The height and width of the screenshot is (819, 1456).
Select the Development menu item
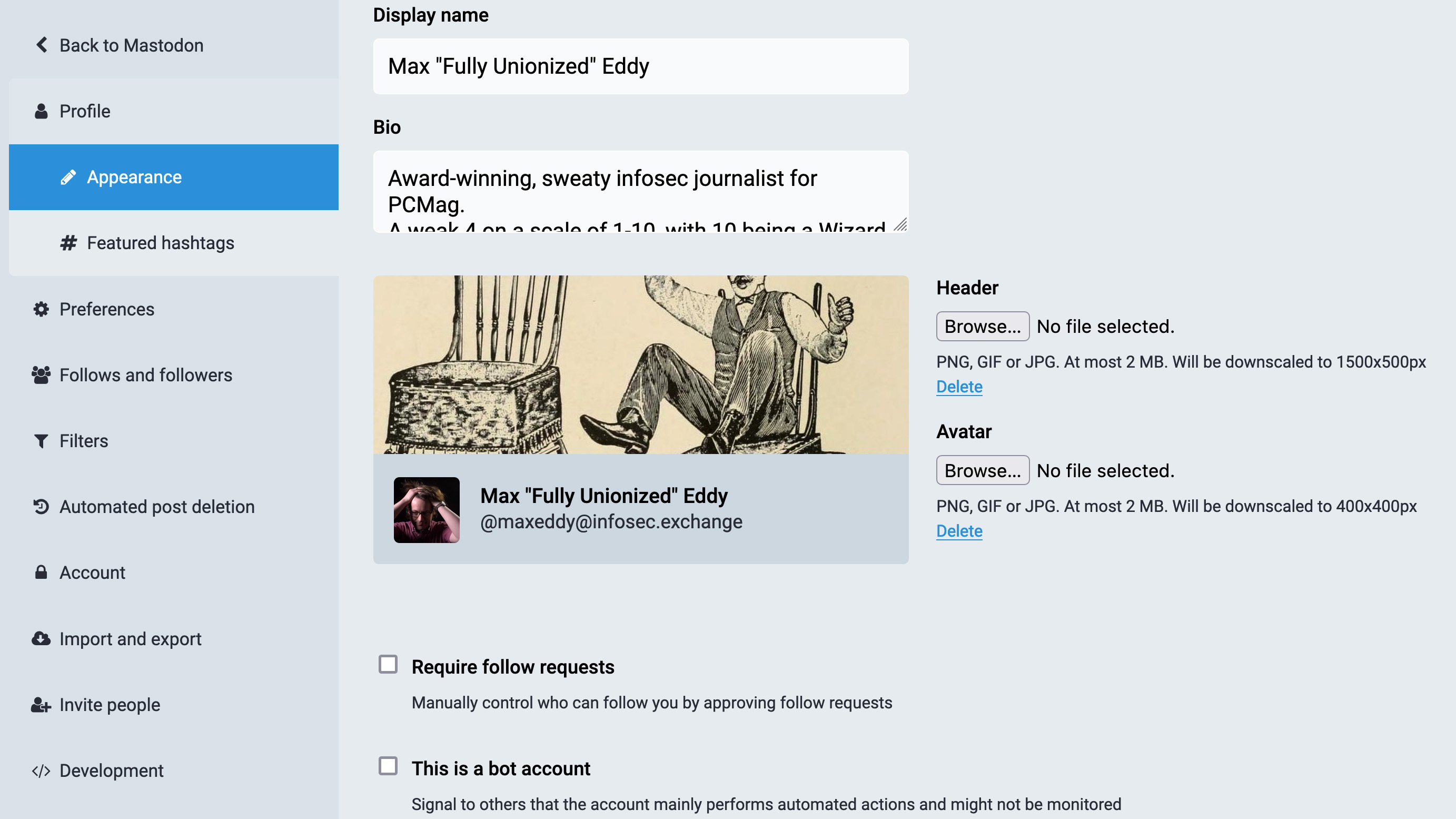click(x=111, y=770)
